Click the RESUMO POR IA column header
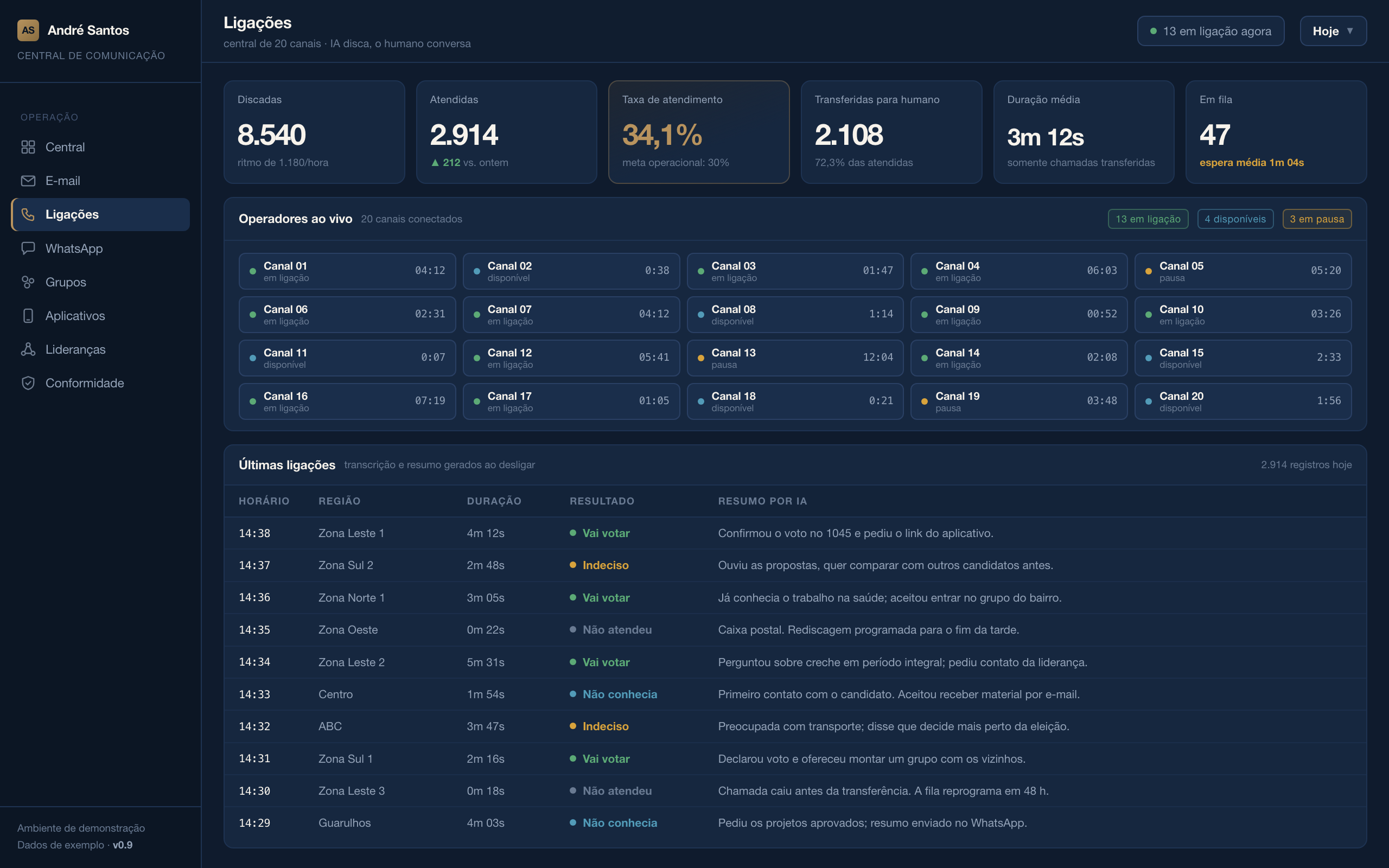 pos(763,501)
